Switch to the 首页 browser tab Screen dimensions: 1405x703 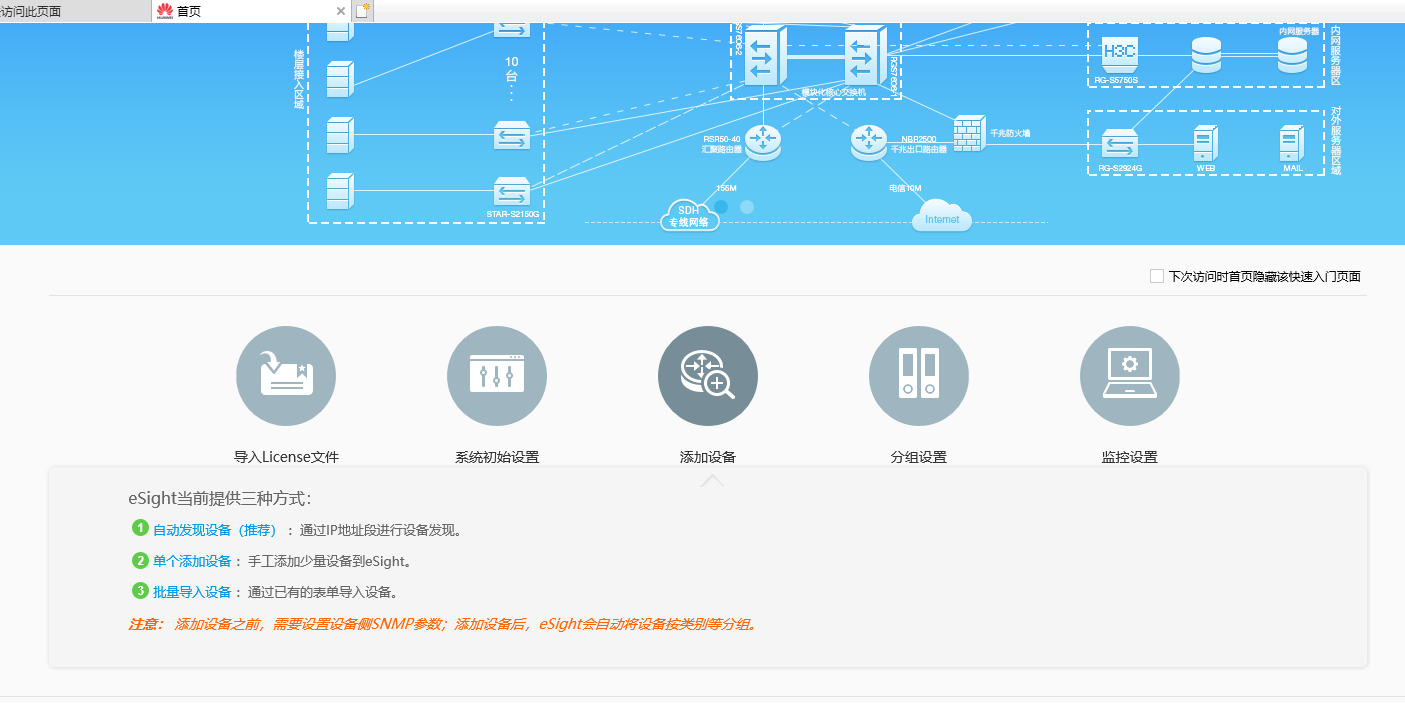[x=252, y=11]
